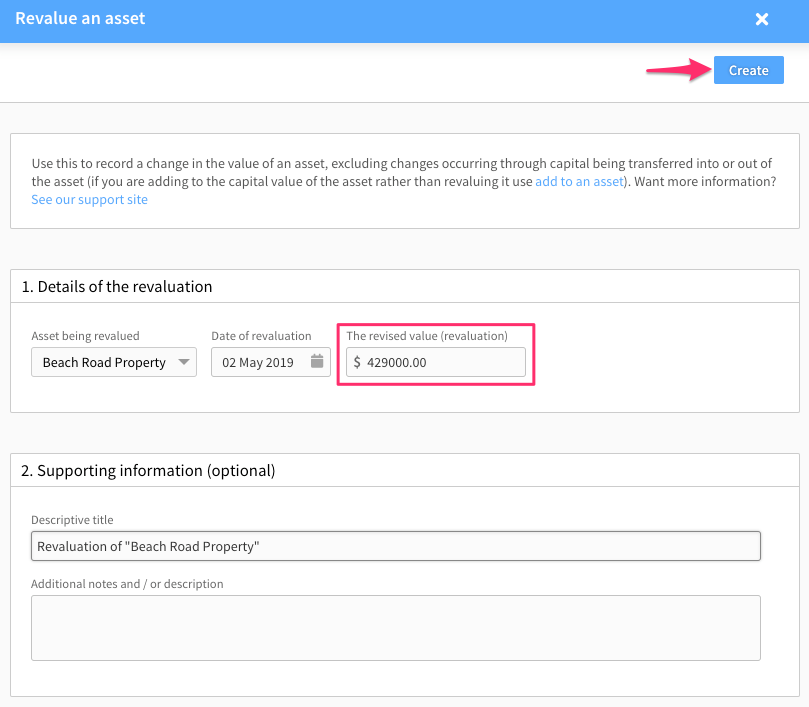Viewport: 809px width, 707px height.
Task: Click the Revalue an asset title text
Action: point(80,19)
